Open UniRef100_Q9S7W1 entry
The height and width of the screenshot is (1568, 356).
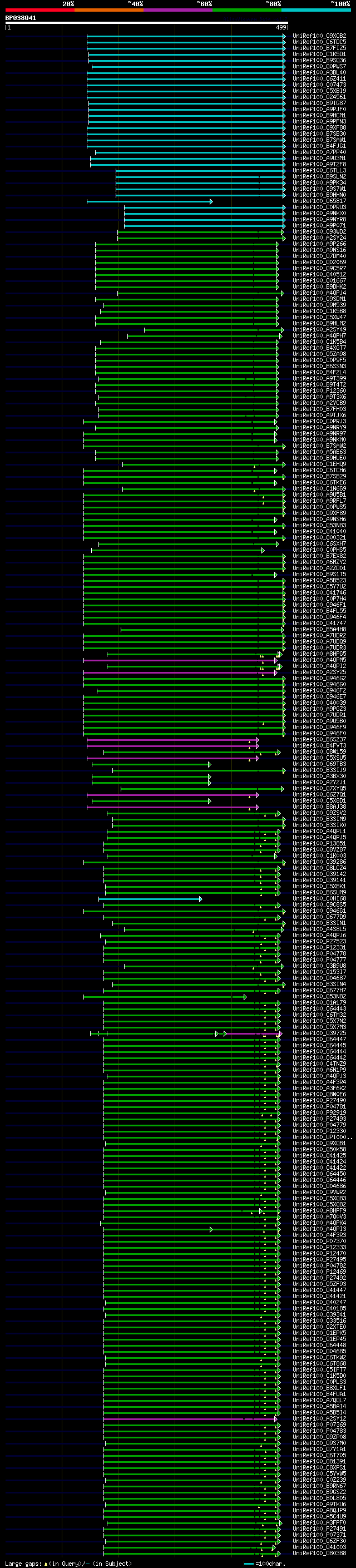tap(319, 189)
